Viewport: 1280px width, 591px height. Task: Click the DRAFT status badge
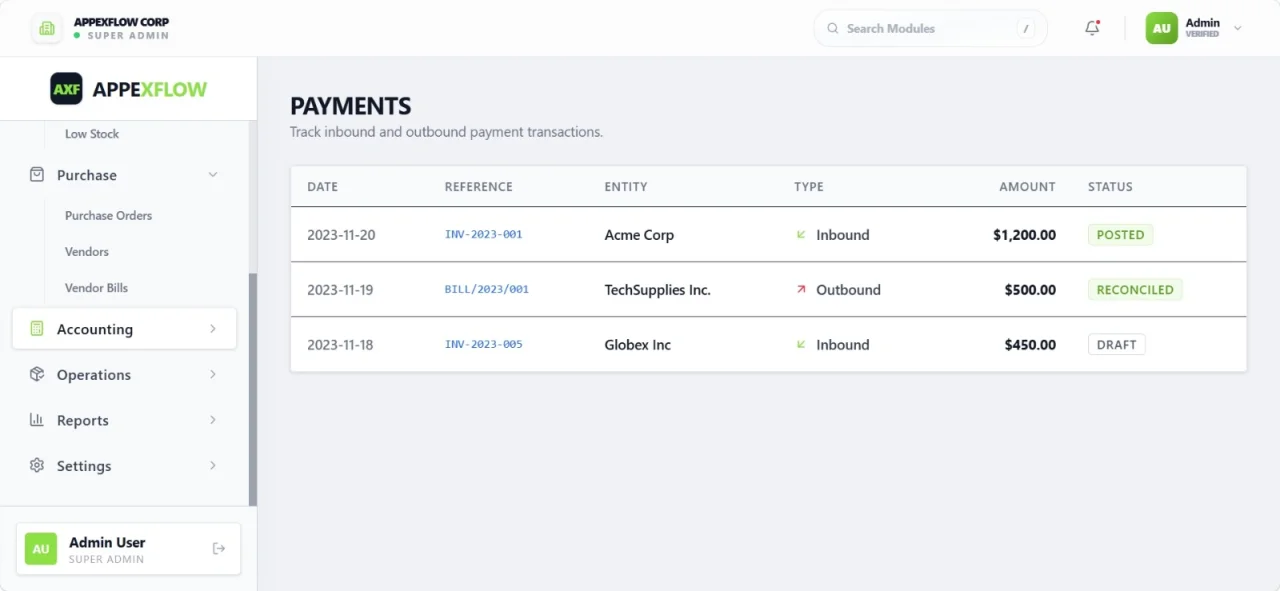pos(1116,345)
